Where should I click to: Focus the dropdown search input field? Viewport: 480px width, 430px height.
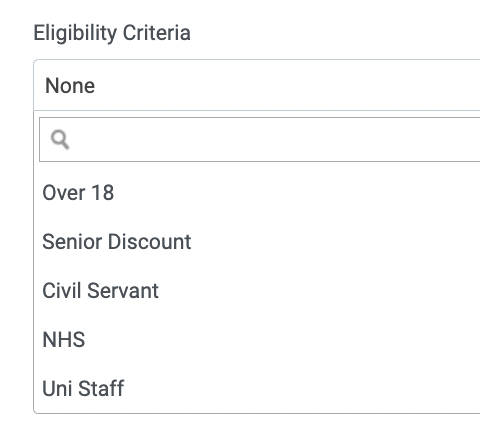click(x=260, y=139)
